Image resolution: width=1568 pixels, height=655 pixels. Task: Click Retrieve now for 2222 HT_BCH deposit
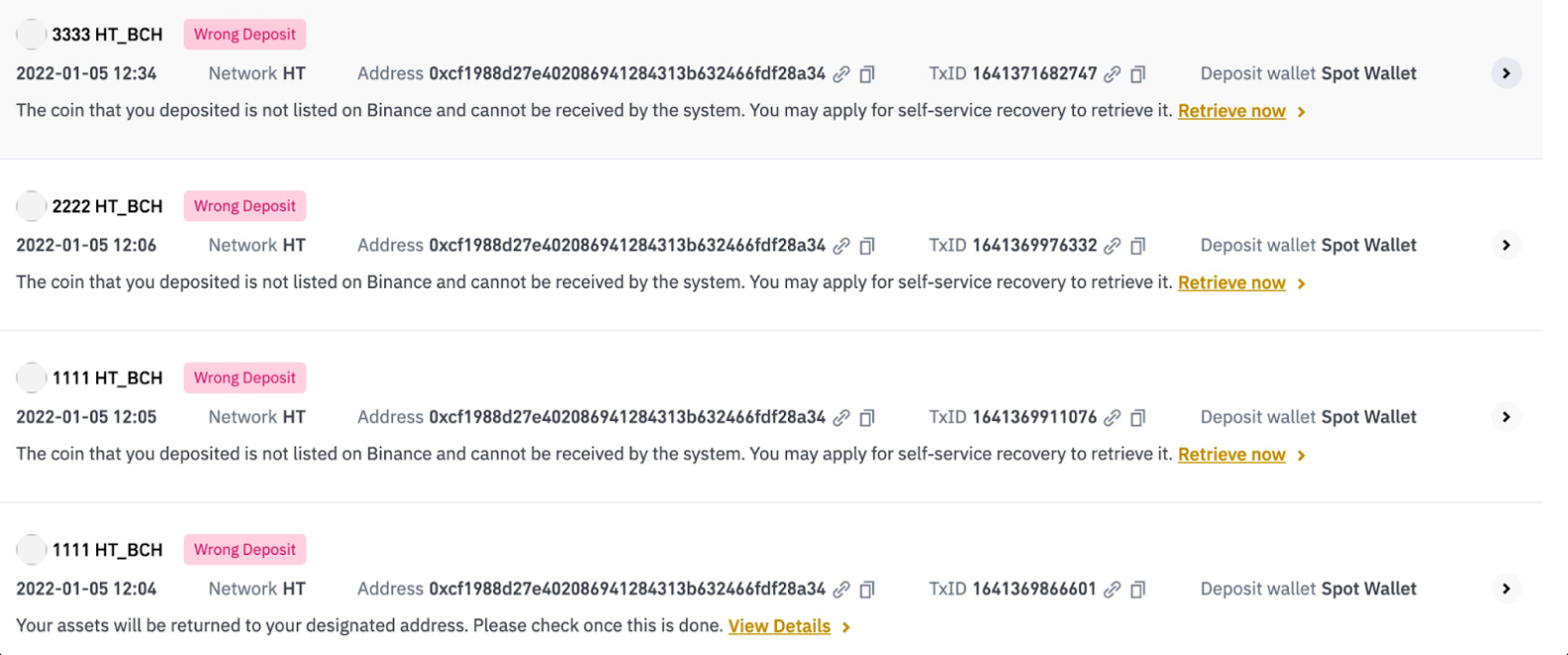click(x=1232, y=283)
